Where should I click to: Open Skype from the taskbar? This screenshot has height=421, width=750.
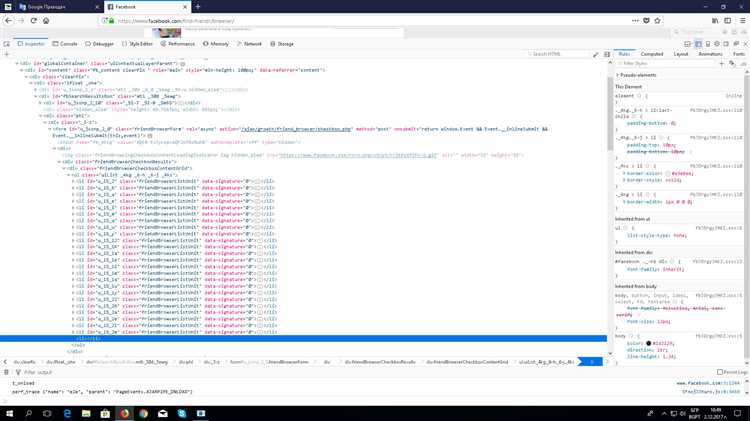click(182, 413)
